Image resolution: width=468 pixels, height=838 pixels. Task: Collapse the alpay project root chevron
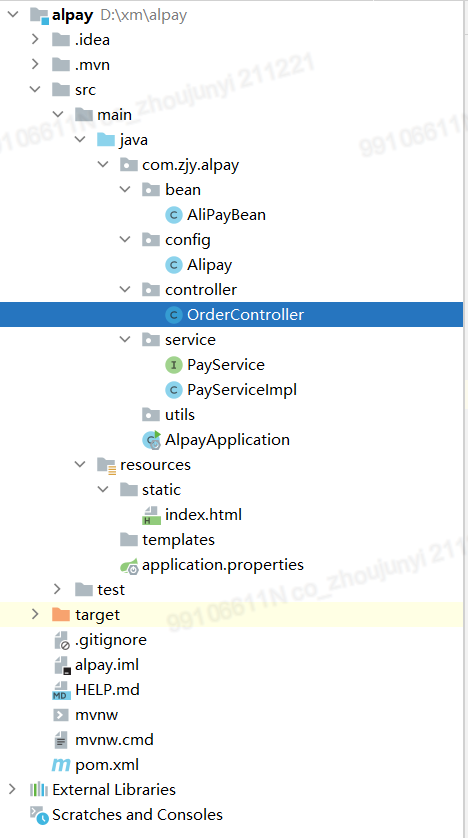(13, 15)
